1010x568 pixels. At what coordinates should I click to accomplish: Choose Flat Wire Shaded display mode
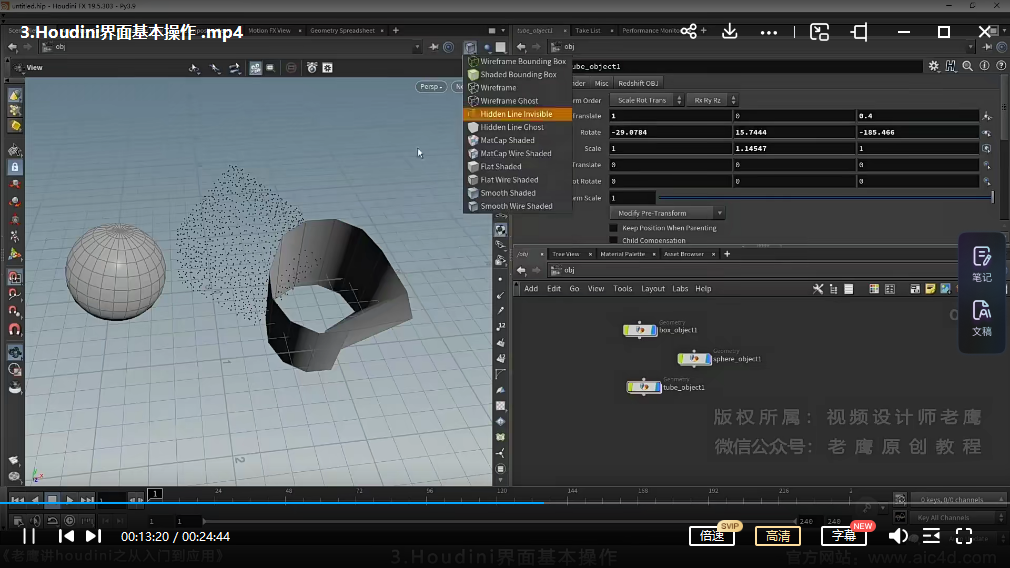517,180
